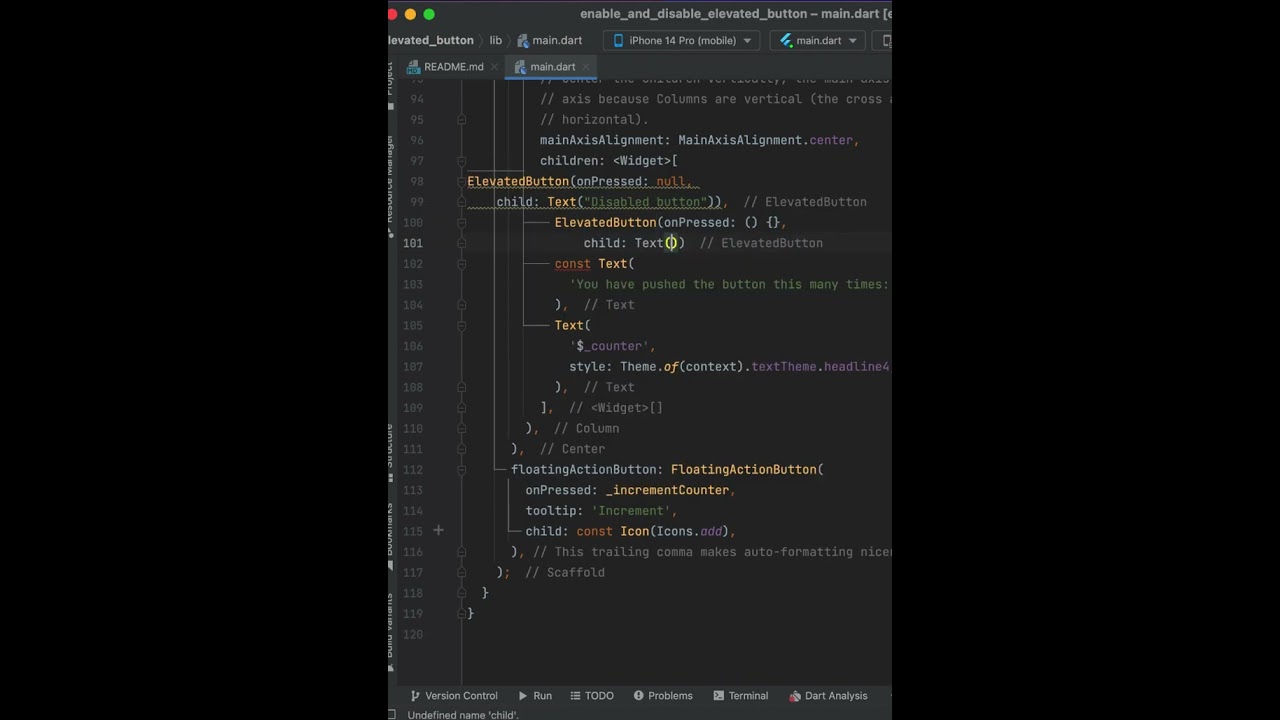
Task: Collapse the fold marker on line 112
Action: pyautogui.click(x=461, y=470)
